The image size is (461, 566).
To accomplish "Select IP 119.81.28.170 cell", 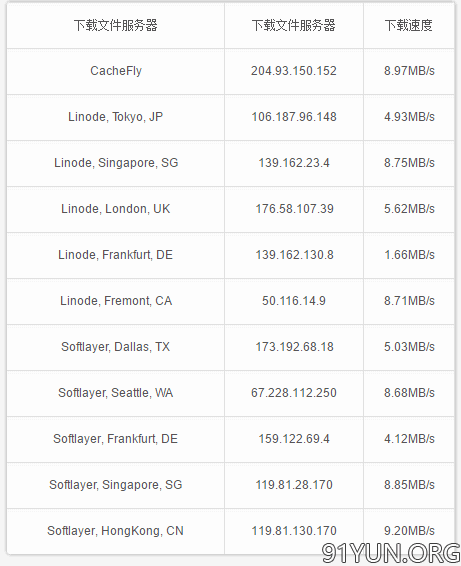I will (x=294, y=485).
